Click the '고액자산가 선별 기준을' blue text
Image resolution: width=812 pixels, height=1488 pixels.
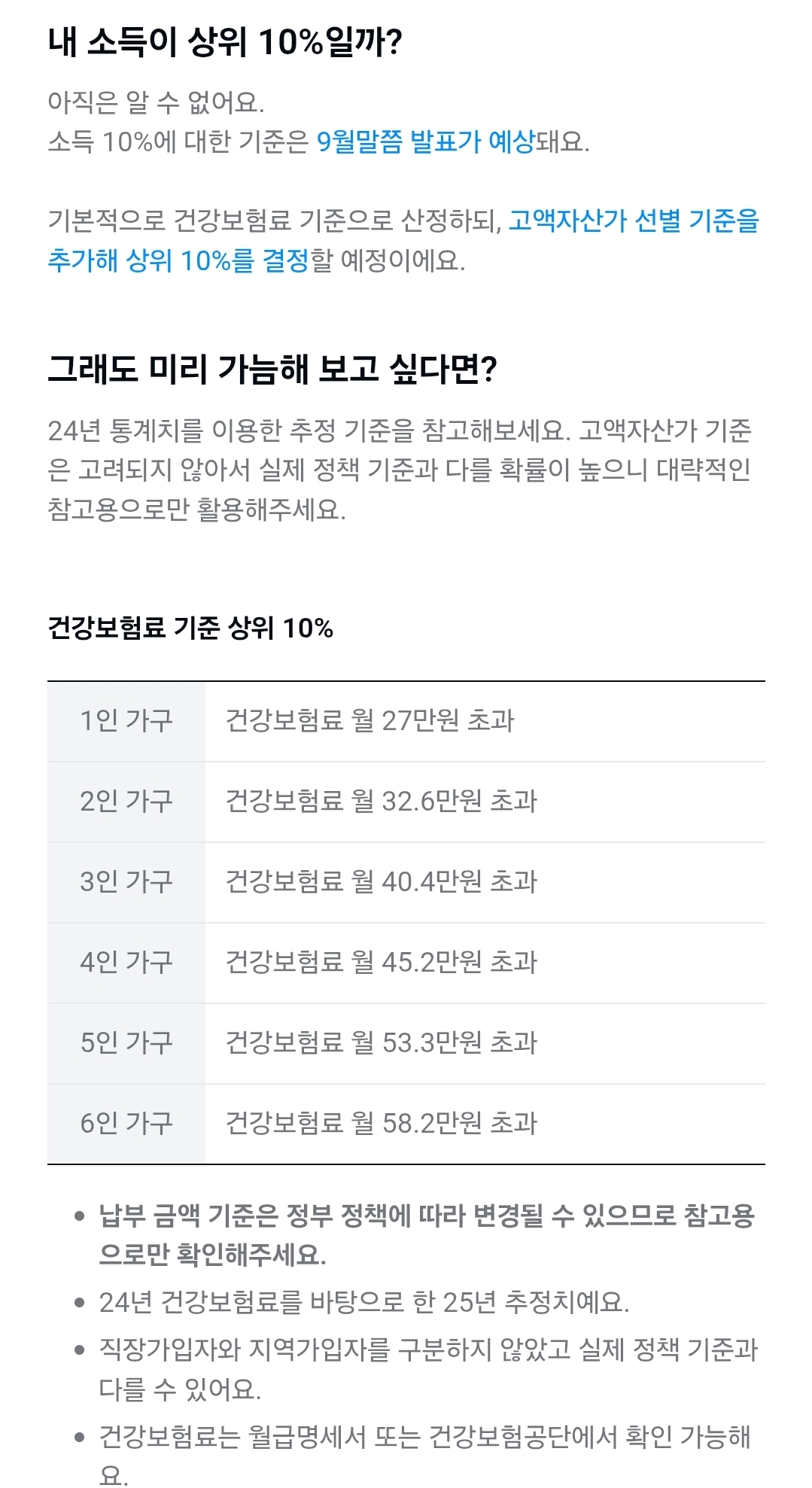click(x=634, y=221)
